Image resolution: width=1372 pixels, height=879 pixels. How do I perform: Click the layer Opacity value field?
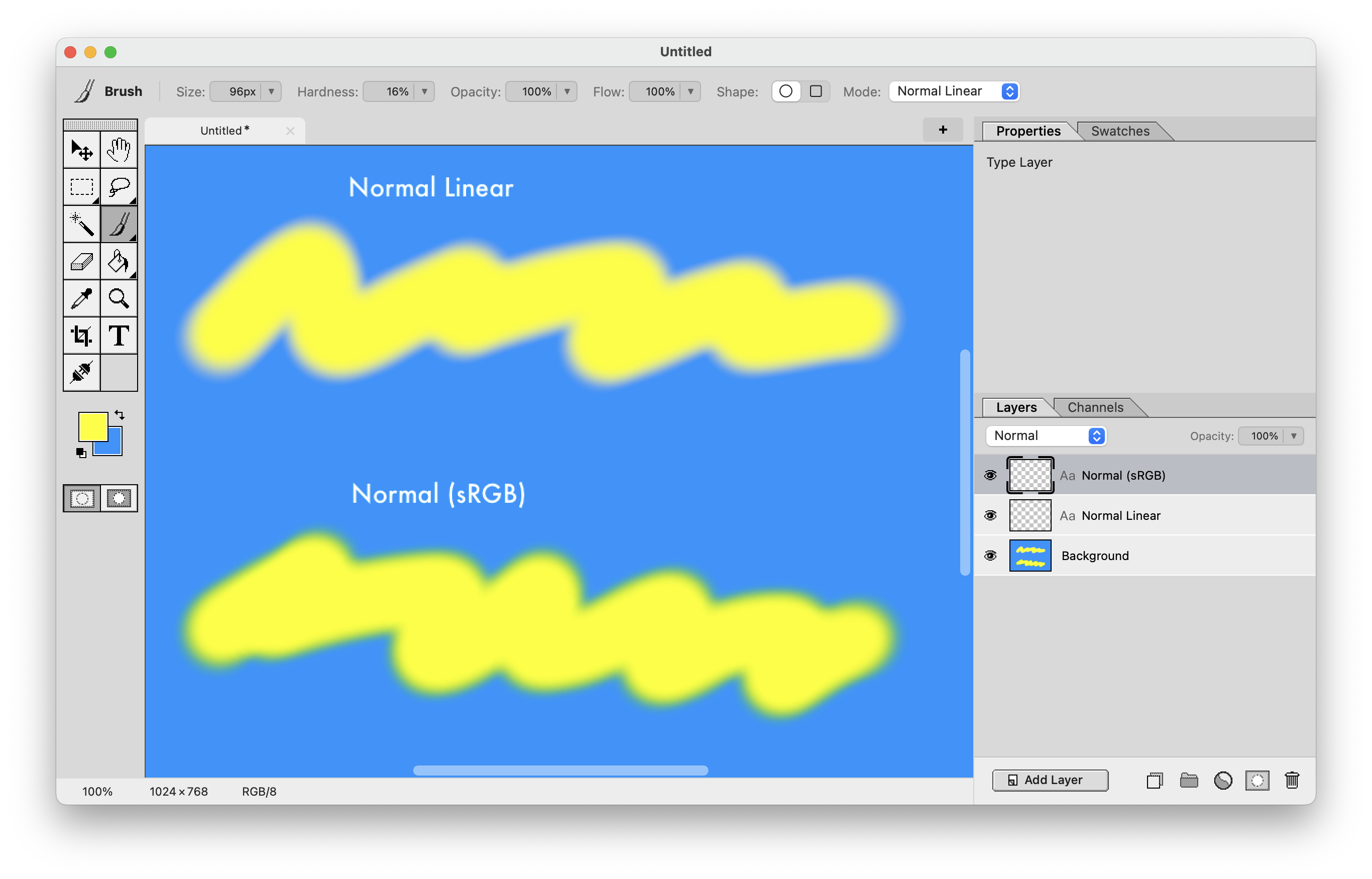pyautogui.click(x=1262, y=436)
